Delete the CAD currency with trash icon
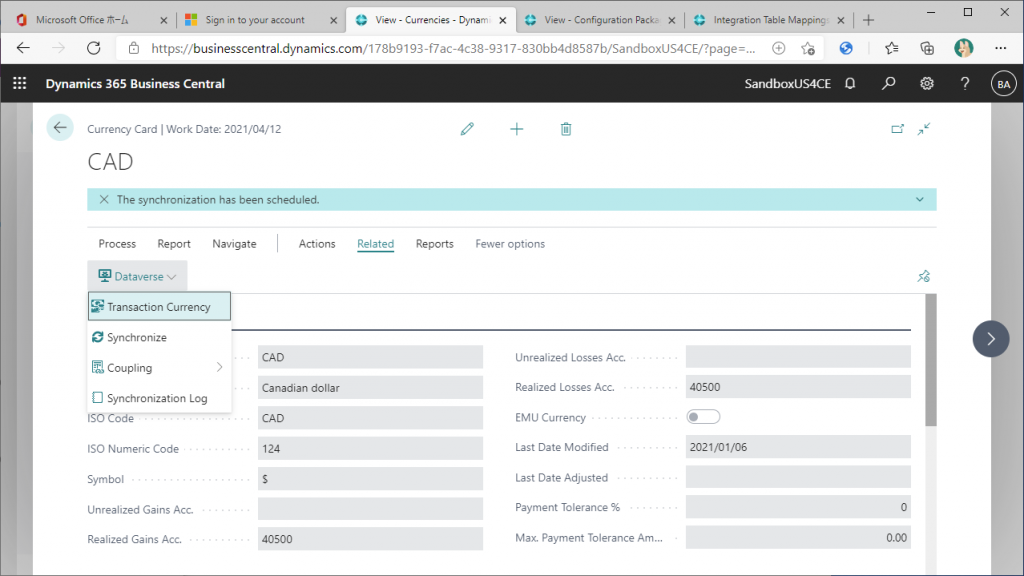 click(566, 129)
